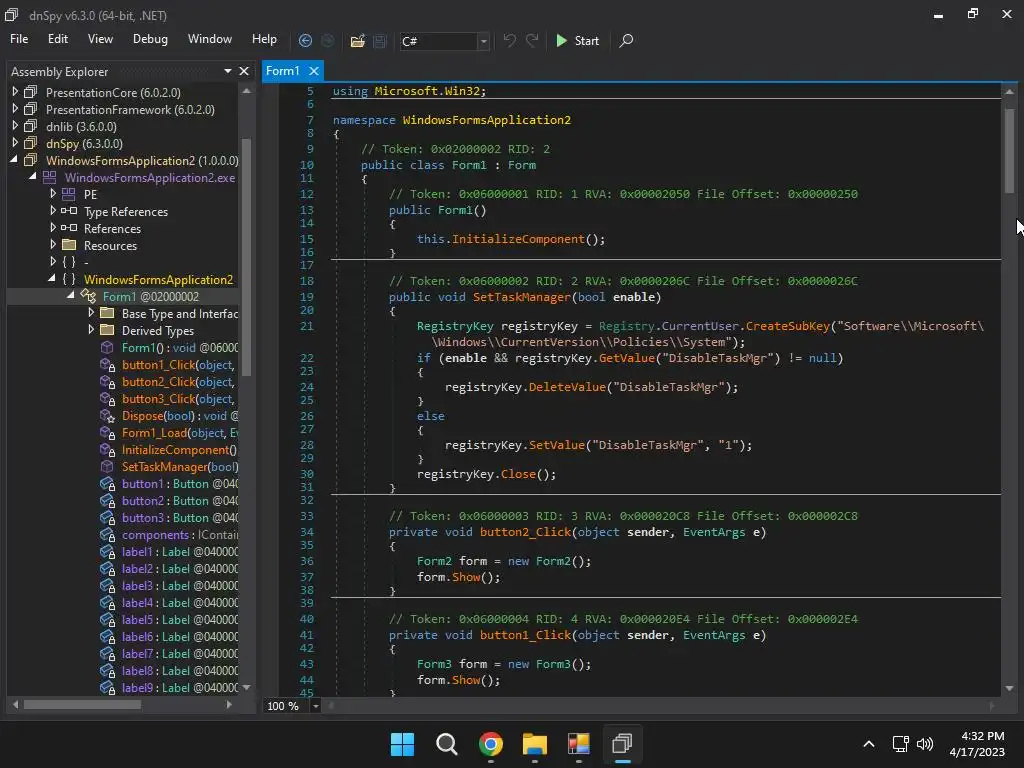Open File Explorer from taskbar

534,744
